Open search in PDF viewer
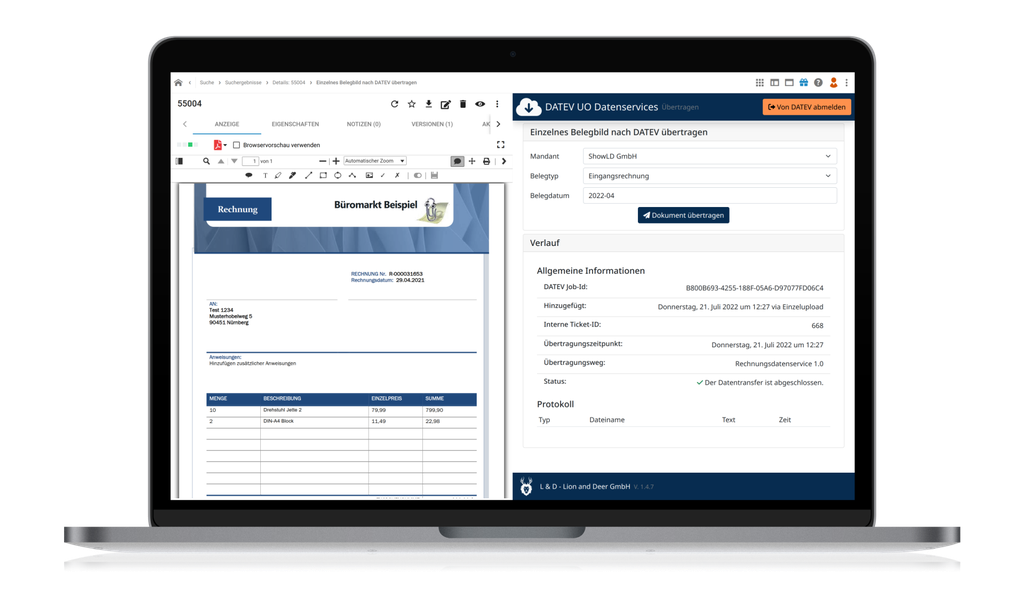The width and height of the screenshot is (1024, 589). click(206, 161)
